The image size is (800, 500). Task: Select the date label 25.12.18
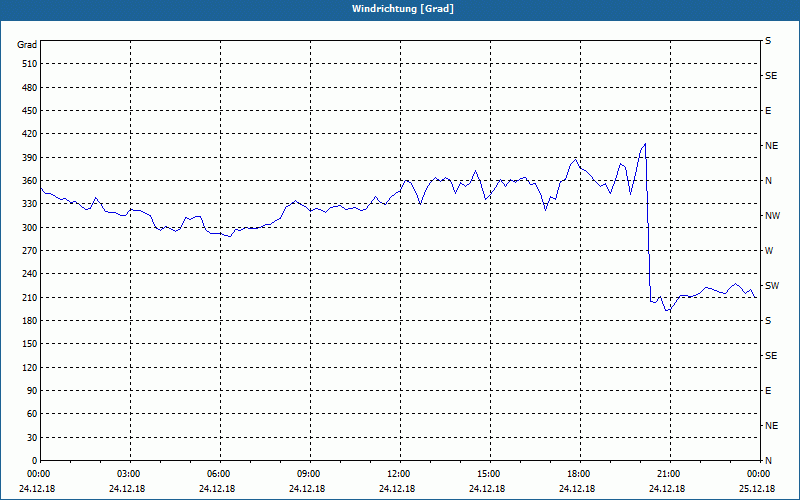757,488
